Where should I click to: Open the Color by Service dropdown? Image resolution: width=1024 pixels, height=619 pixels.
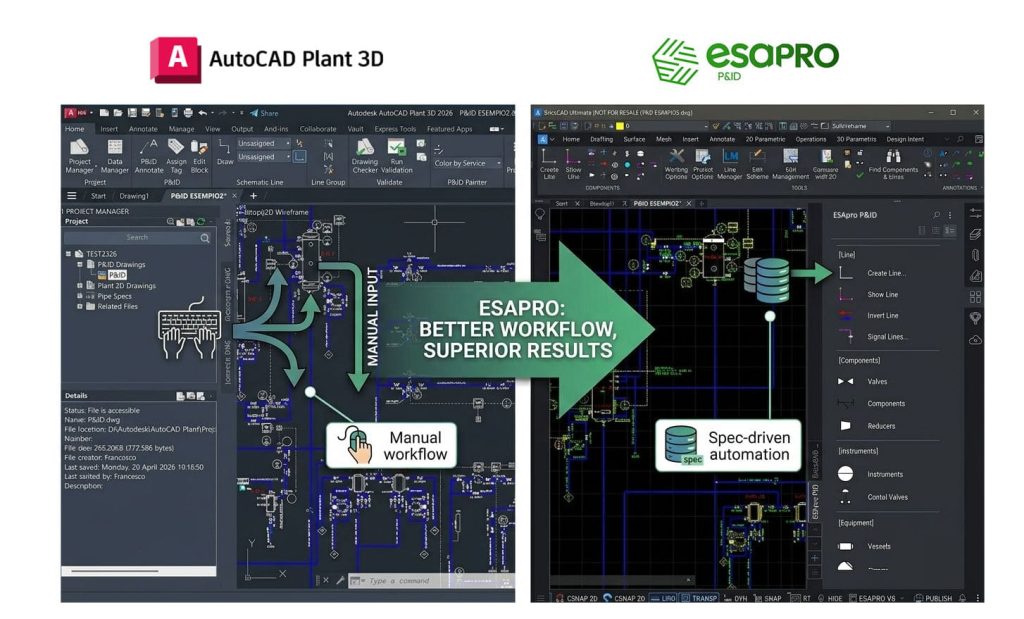coord(467,163)
